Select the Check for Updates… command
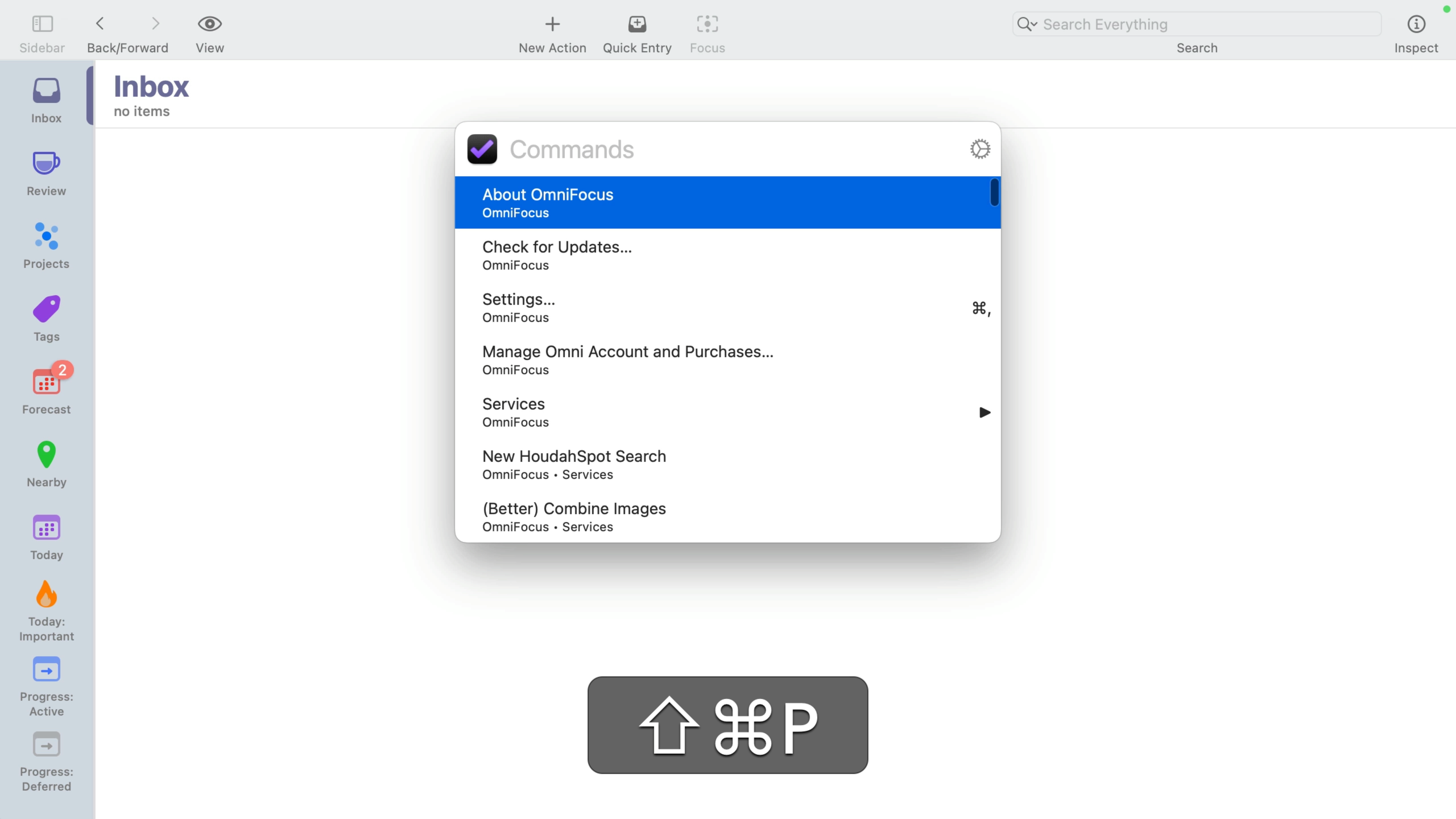The image size is (1456, 819). (728, 255)
